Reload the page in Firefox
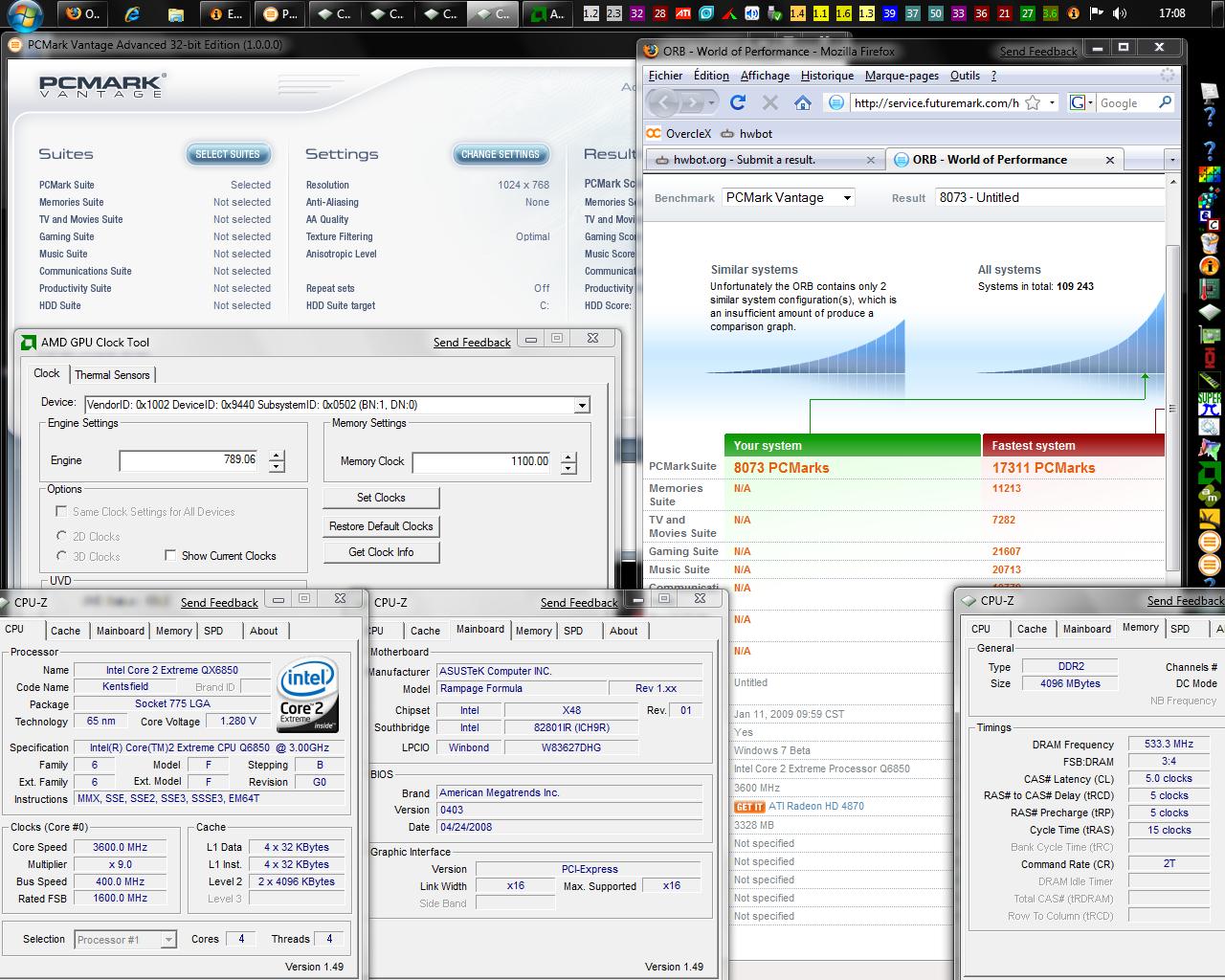1225x980 pixels. point(737,102)
